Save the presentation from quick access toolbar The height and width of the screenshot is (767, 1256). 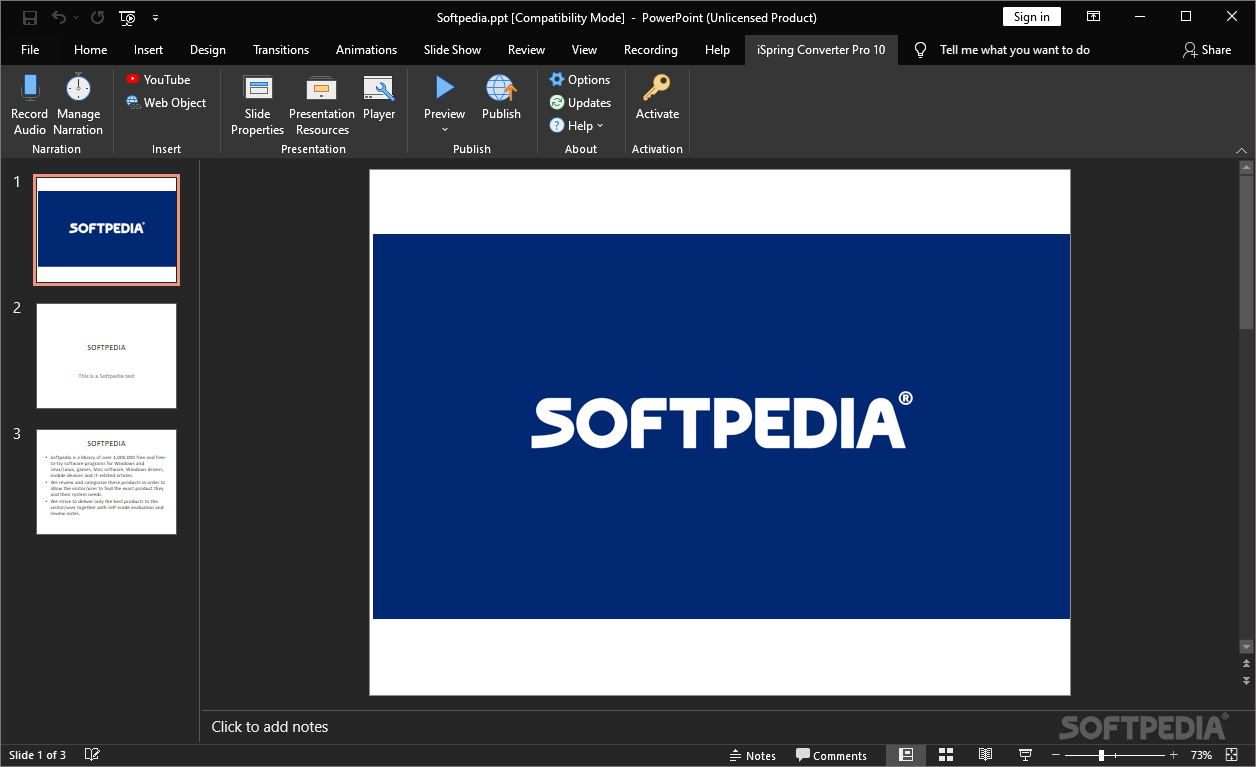click(x=30, y=17)
